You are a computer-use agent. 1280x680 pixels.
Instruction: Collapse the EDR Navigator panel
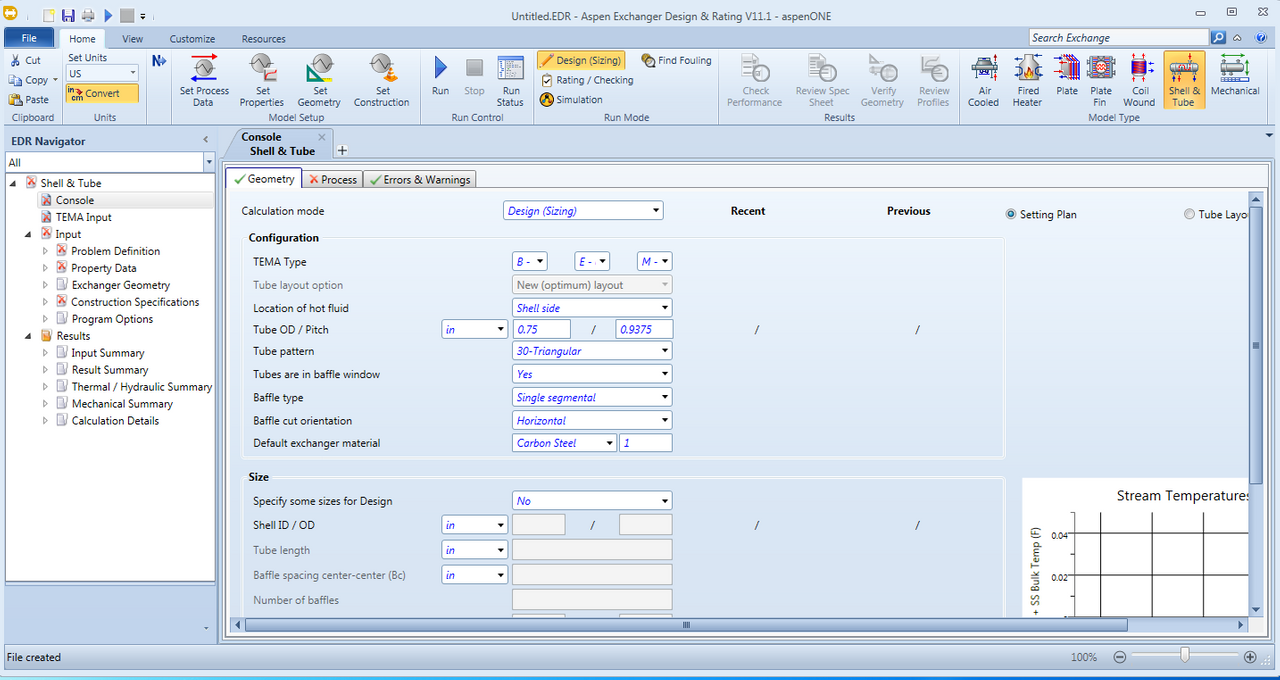tap(205, 141)
